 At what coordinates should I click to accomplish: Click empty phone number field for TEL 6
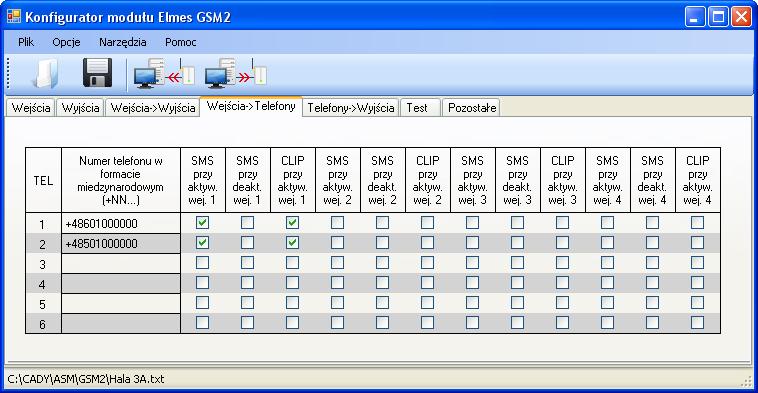[121, 323]
